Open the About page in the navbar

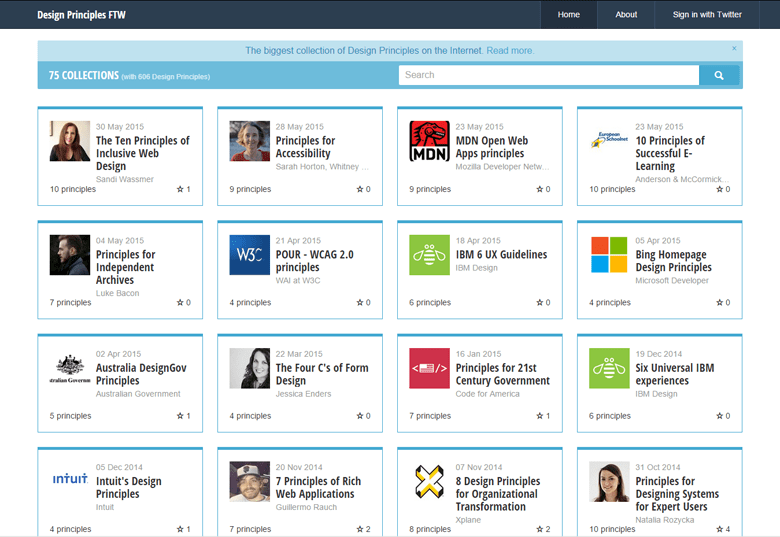(626, 14)
